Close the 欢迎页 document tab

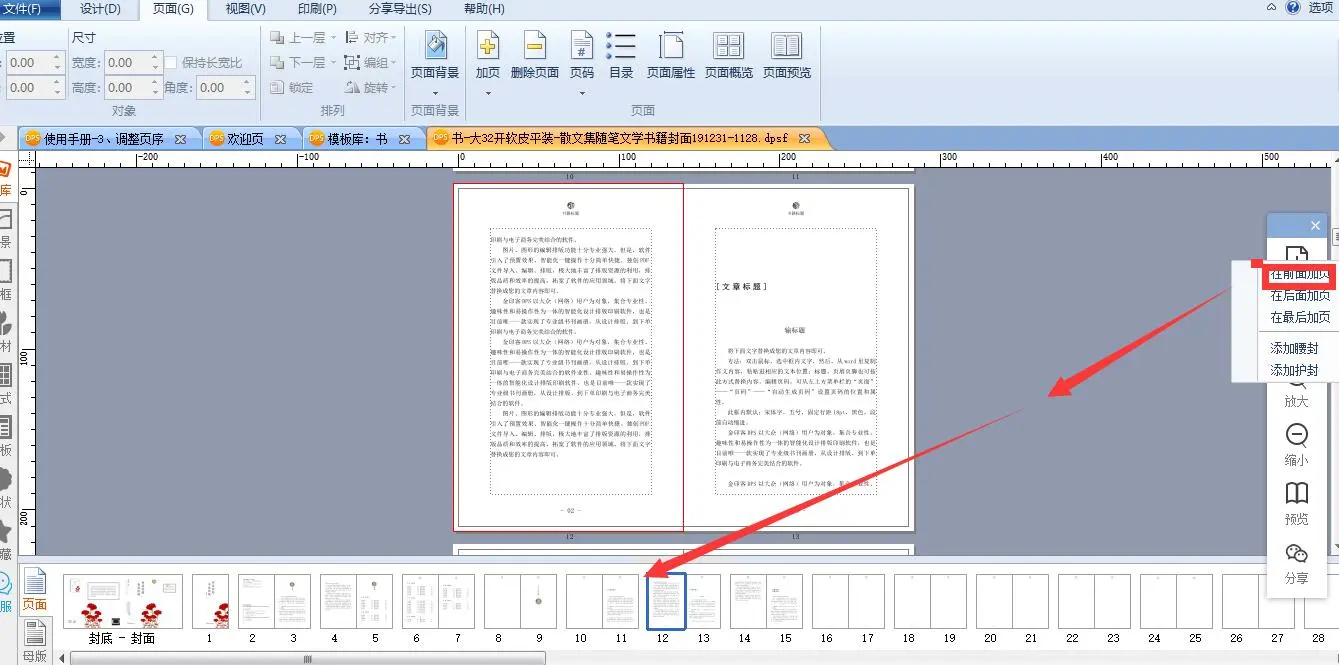click(280, 139)
